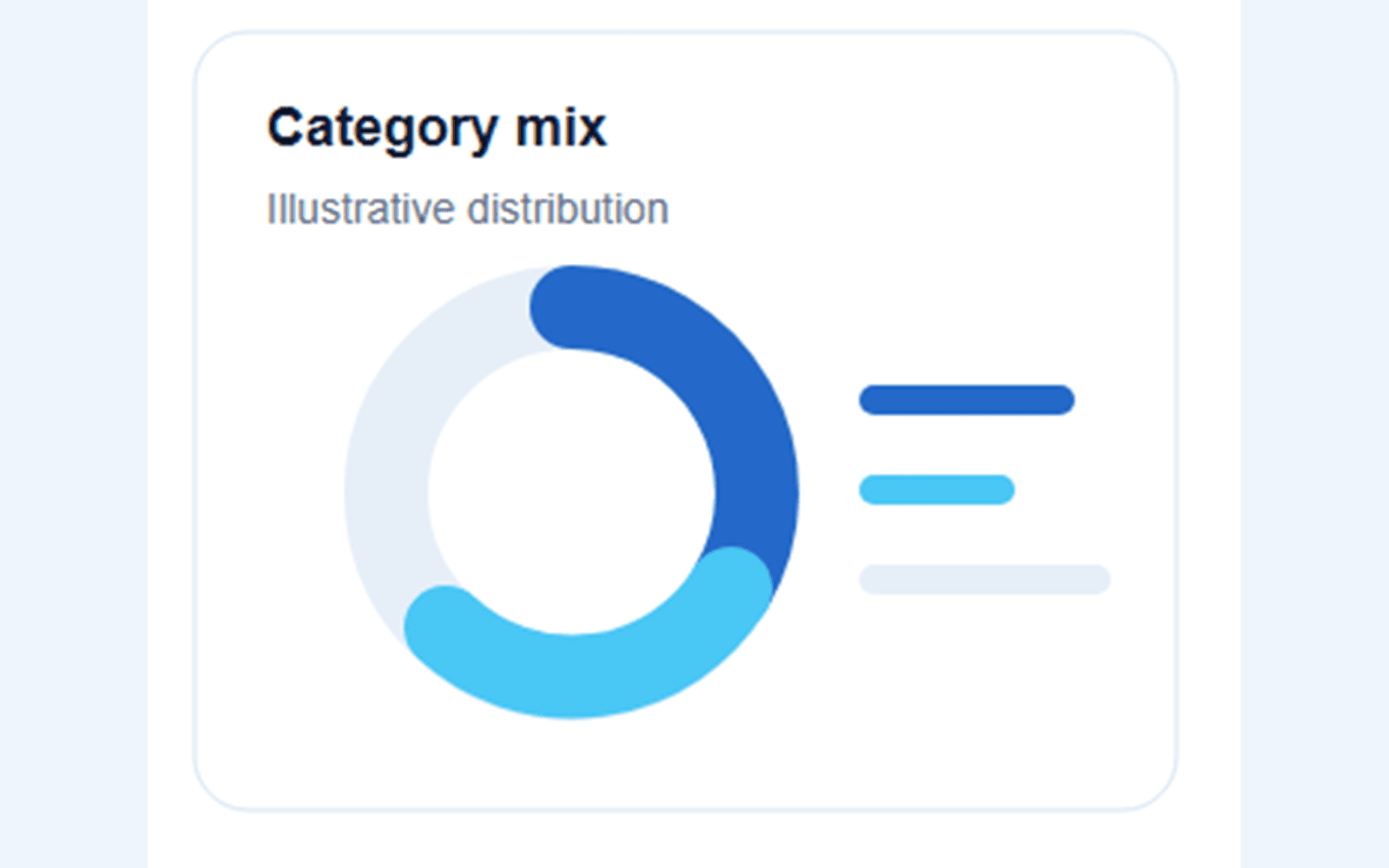
Task: Select the light blue donut chart segment
Action: [x=590, y=668]
